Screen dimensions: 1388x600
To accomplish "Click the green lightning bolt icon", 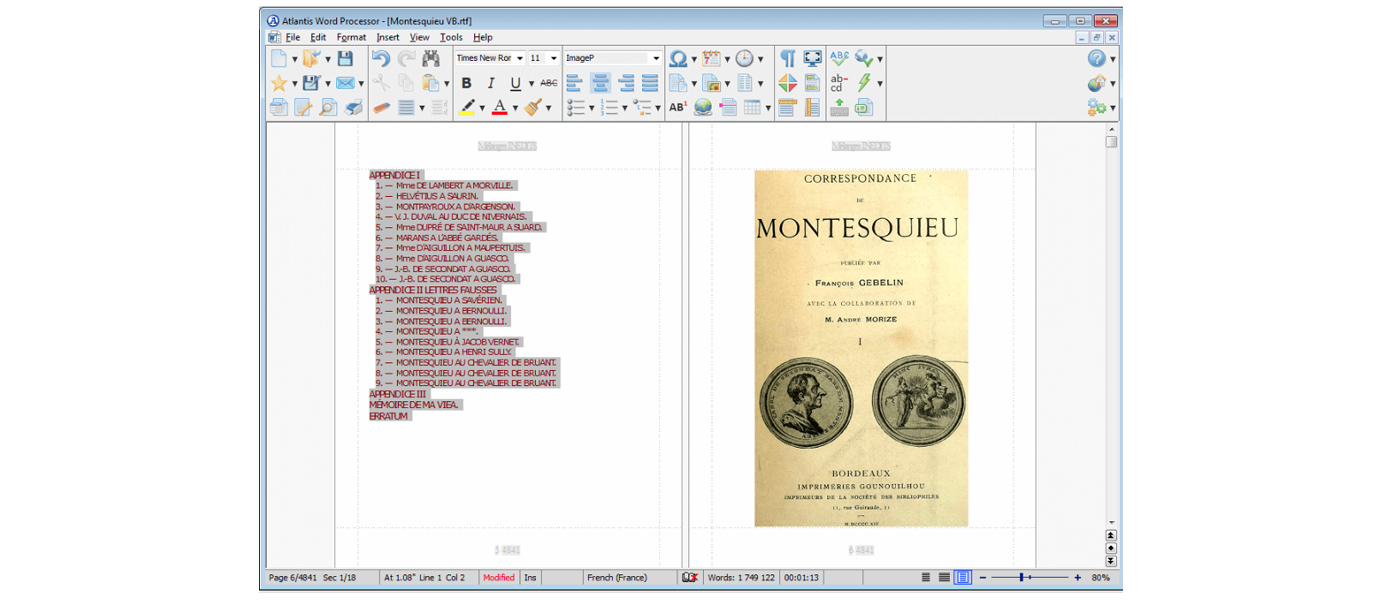I will 864,83.
